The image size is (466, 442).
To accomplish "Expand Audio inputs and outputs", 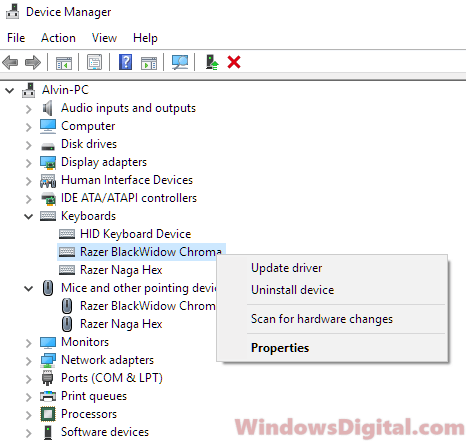I will 29,109.
